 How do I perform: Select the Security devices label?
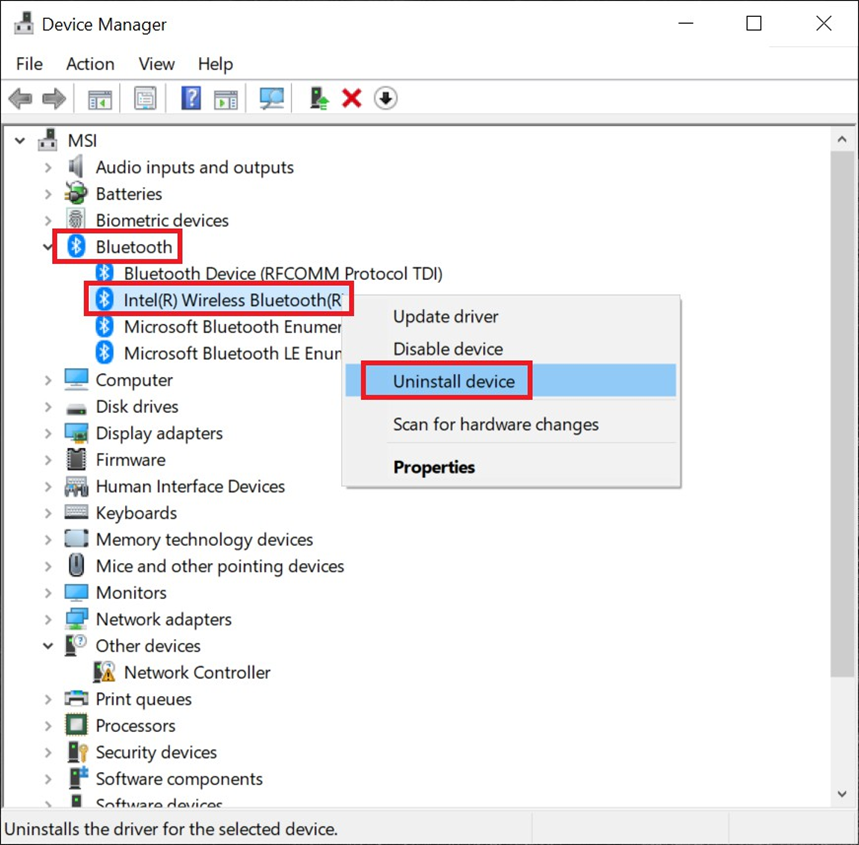(x=156, y=752)
